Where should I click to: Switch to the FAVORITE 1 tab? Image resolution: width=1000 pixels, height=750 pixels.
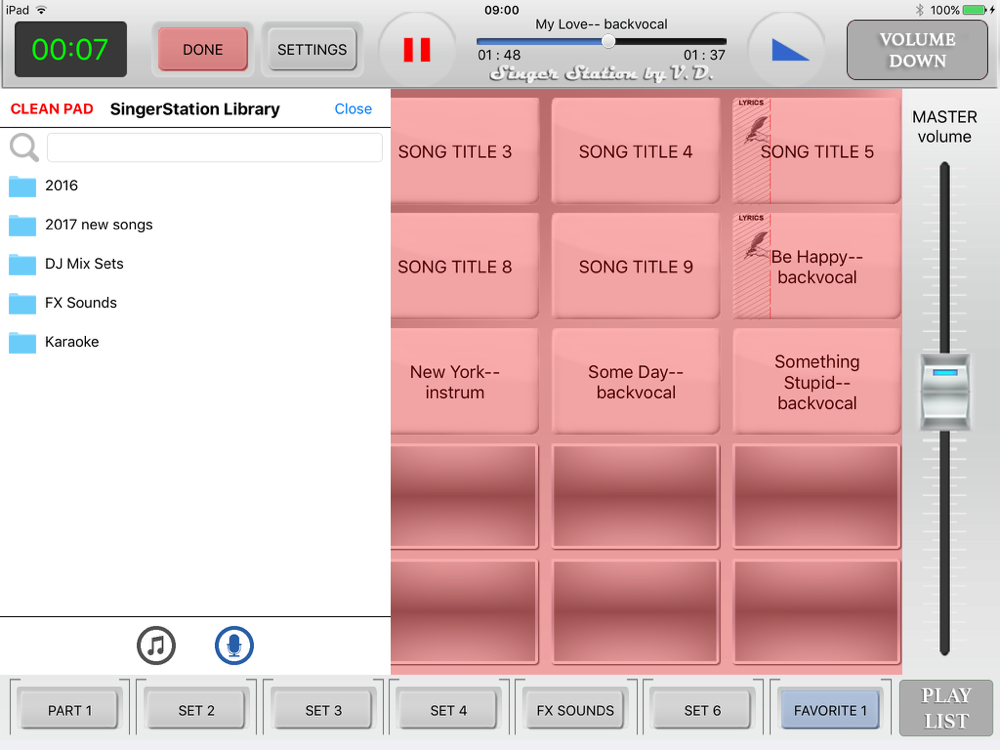pos(830,710)
